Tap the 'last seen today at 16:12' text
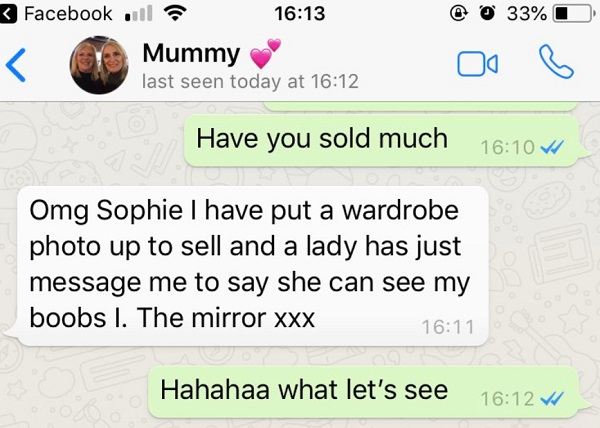 [x=250, y=81]
